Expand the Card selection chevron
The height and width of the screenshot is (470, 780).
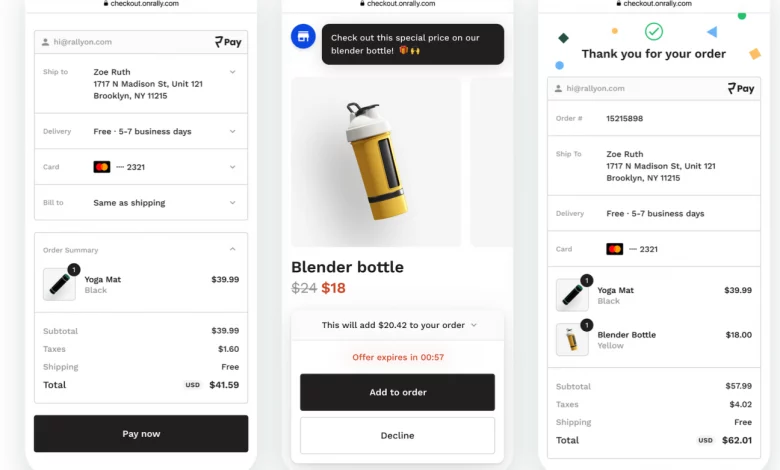(232, 167)
